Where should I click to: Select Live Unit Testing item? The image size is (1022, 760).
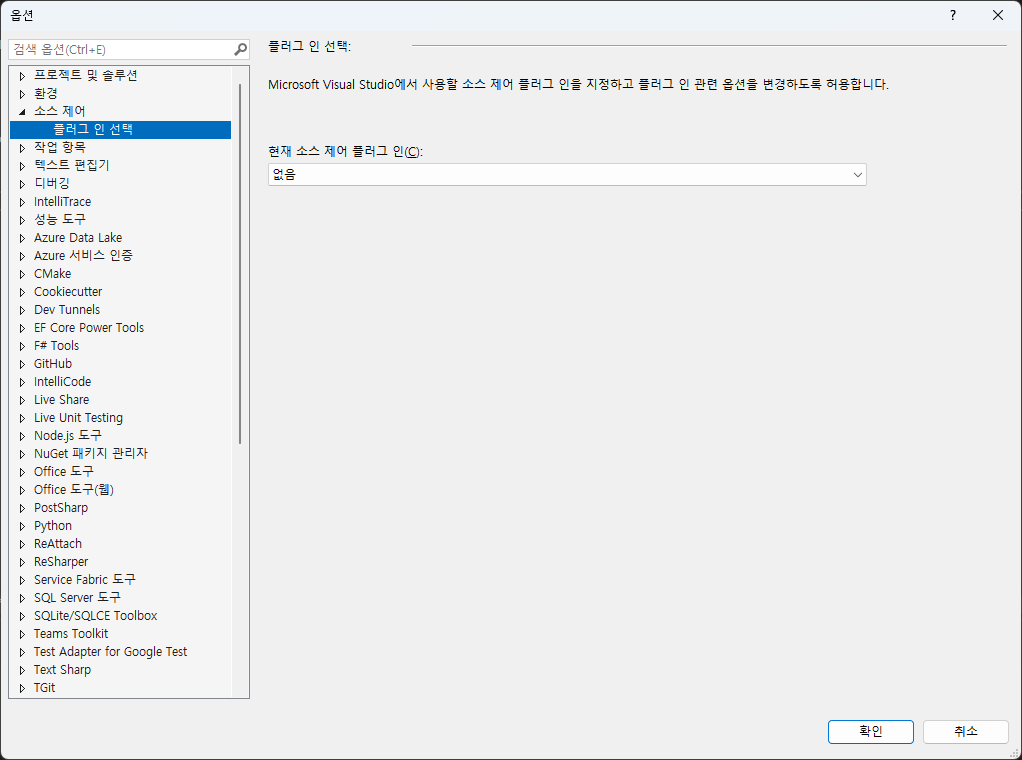point(78,418)
